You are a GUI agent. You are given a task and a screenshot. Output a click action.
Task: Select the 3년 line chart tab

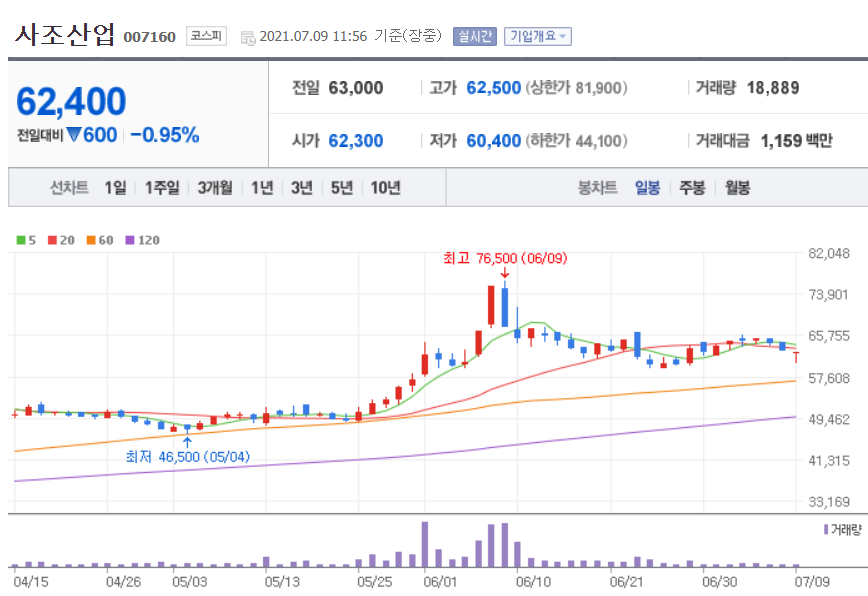coord(302,188)
